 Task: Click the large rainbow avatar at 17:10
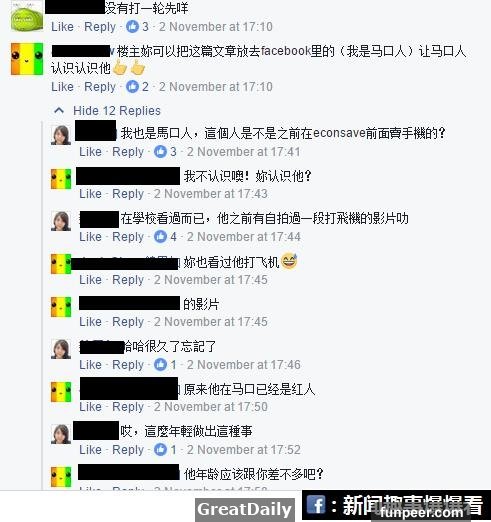pos(27,59)
